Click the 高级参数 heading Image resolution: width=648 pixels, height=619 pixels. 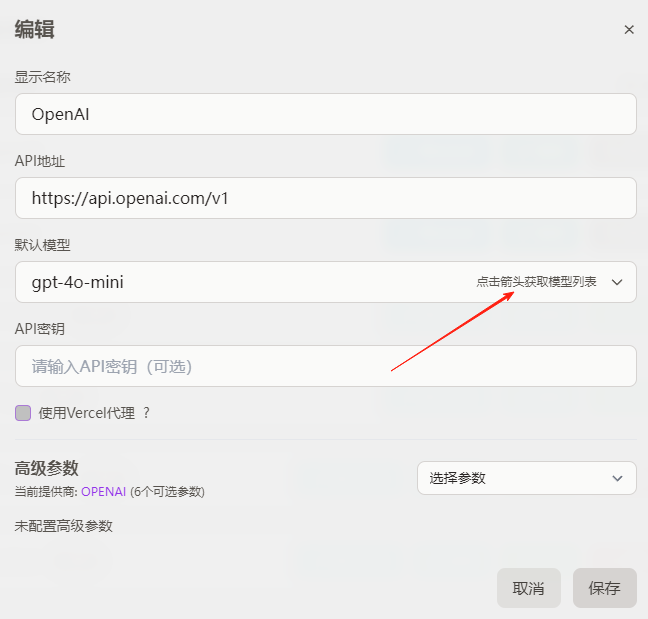[x=47, y=468]
